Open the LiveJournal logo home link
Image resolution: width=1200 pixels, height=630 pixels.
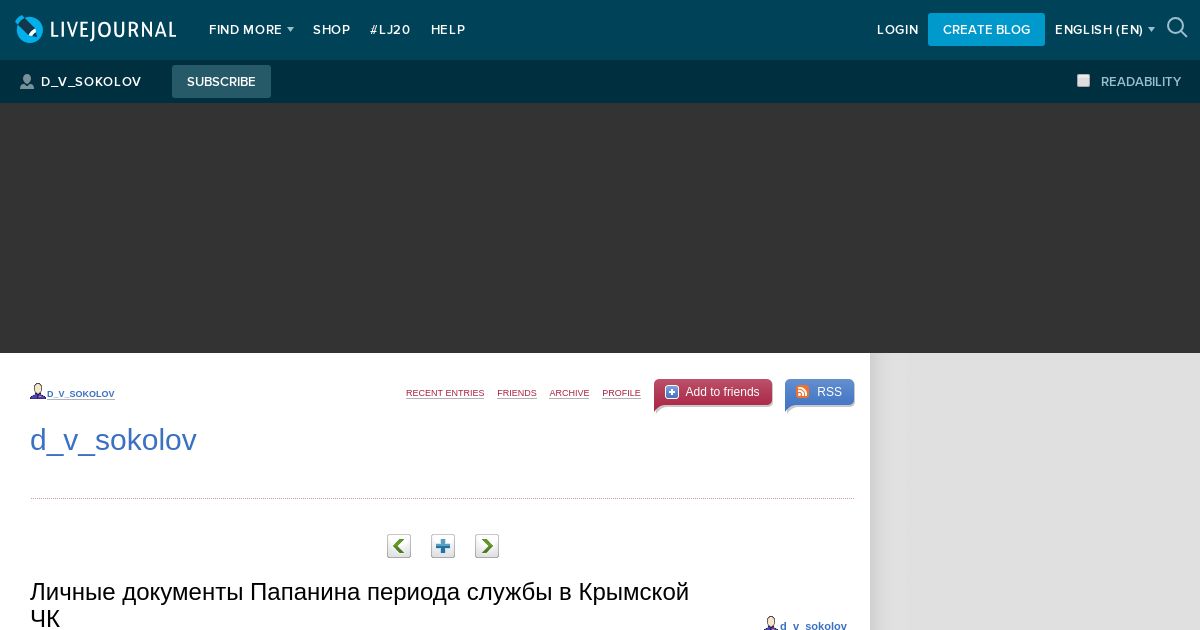pos(96,30)
